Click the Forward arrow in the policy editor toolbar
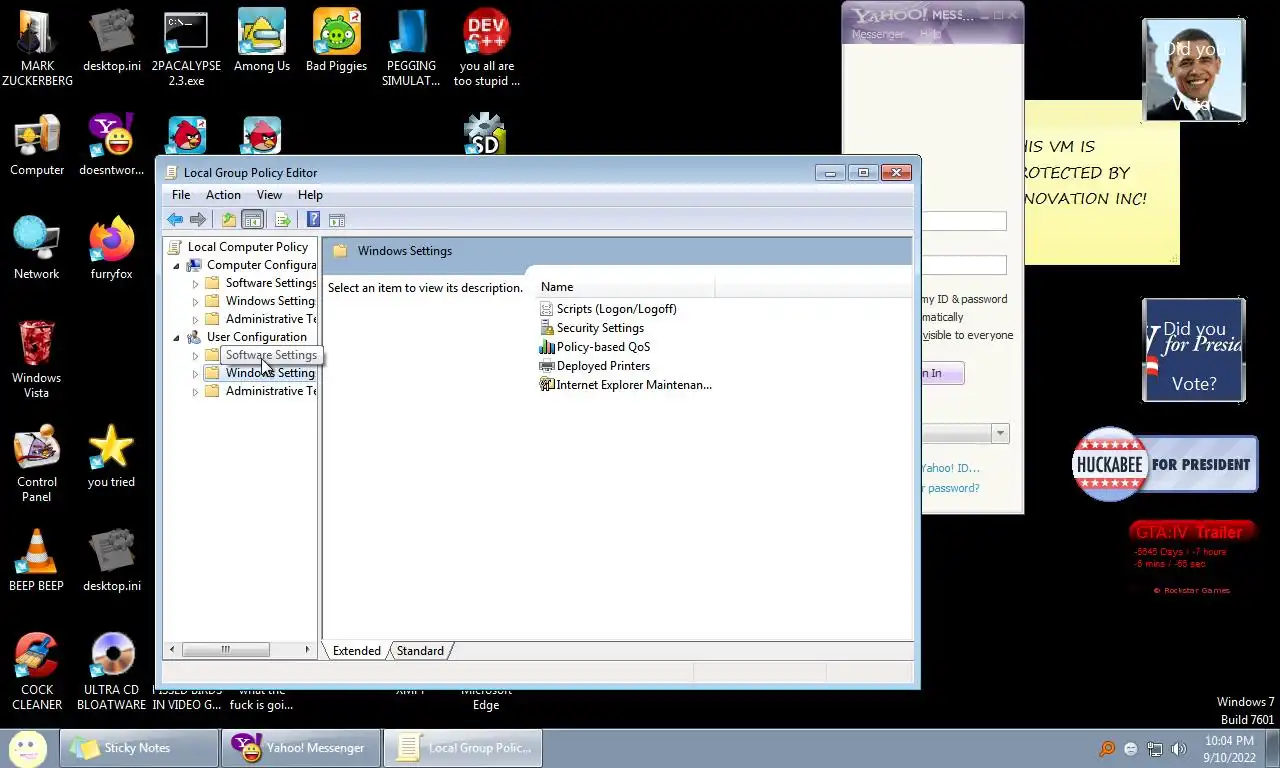The image size is (1280, 768). 198,220
